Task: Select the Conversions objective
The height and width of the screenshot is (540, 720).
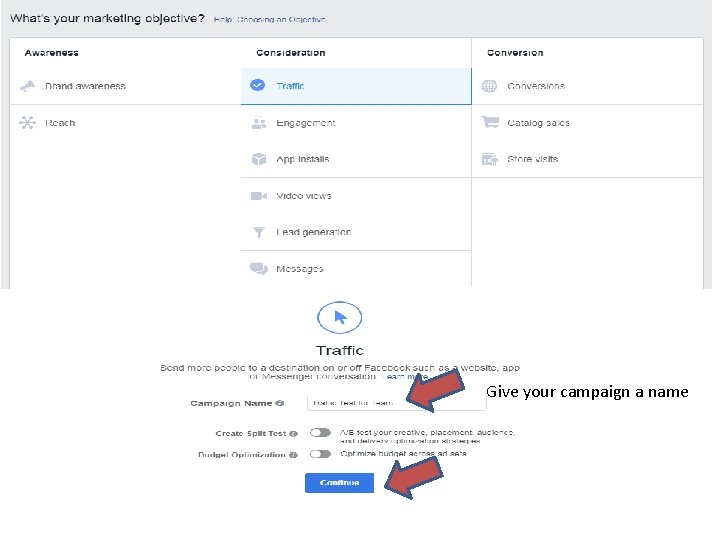Action: [587, 86]
